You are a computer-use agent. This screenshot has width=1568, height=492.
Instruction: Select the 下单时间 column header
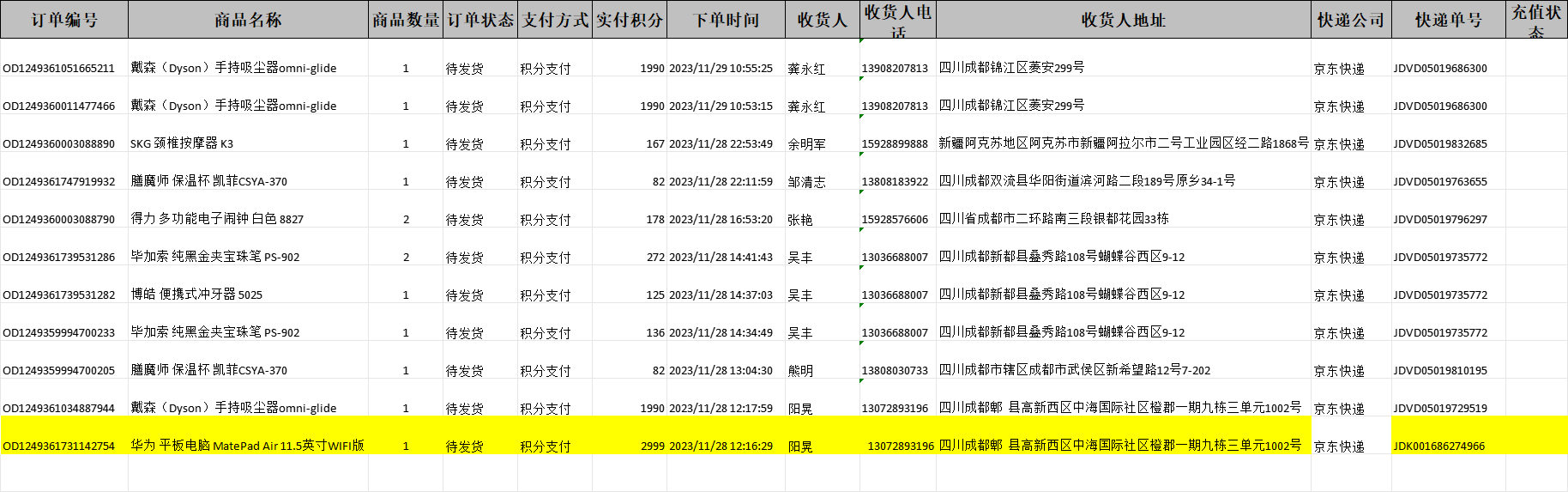[726, 20]
